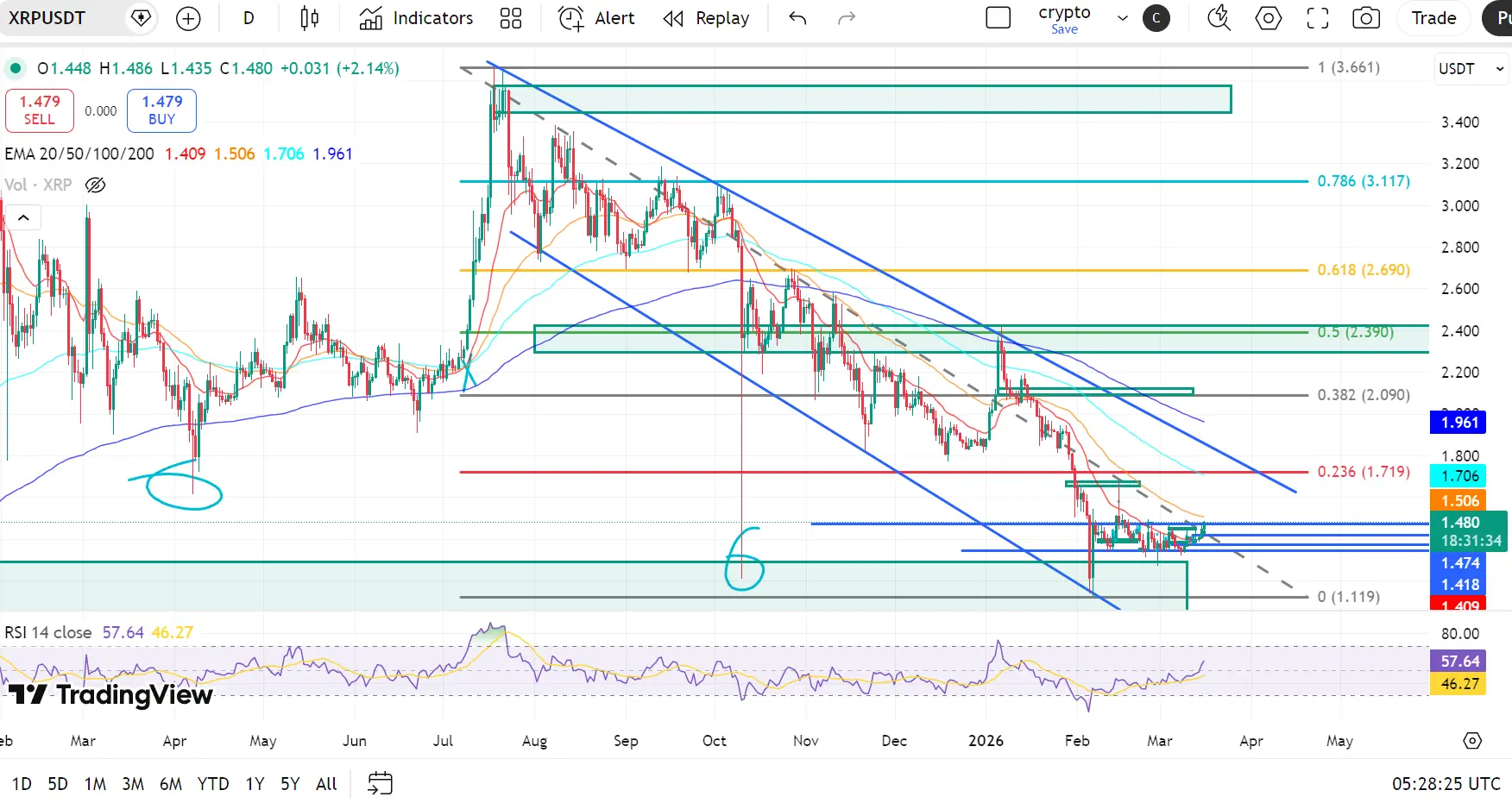Click the diamond badge next to XRPUSDT

141,18
